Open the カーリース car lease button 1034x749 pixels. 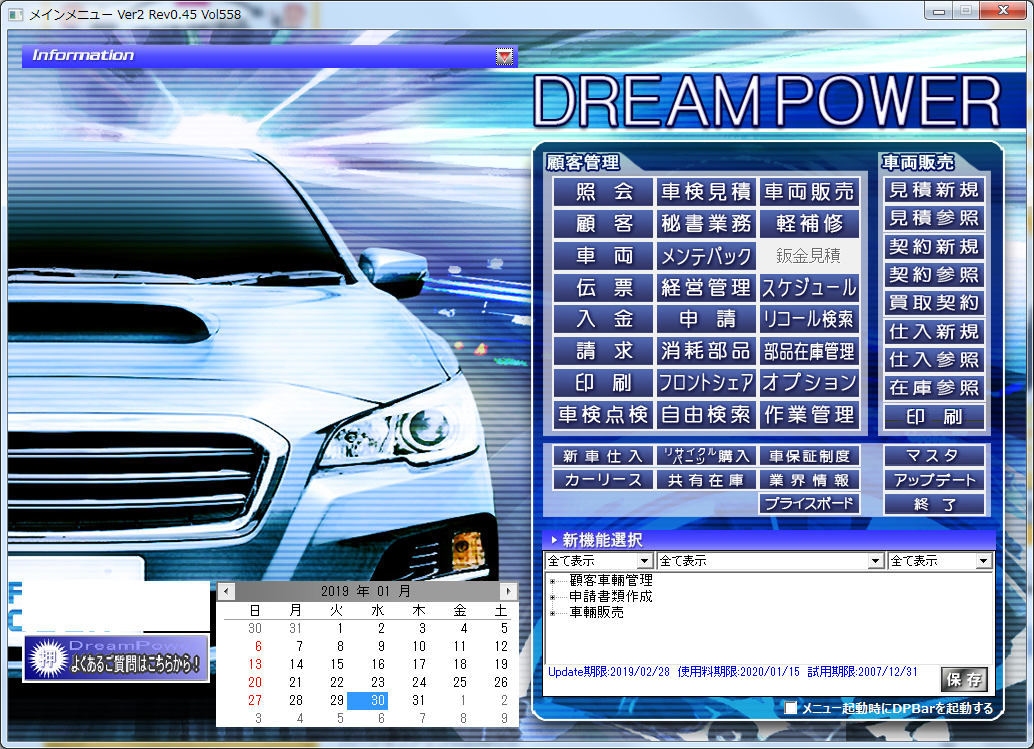[603, 480]
